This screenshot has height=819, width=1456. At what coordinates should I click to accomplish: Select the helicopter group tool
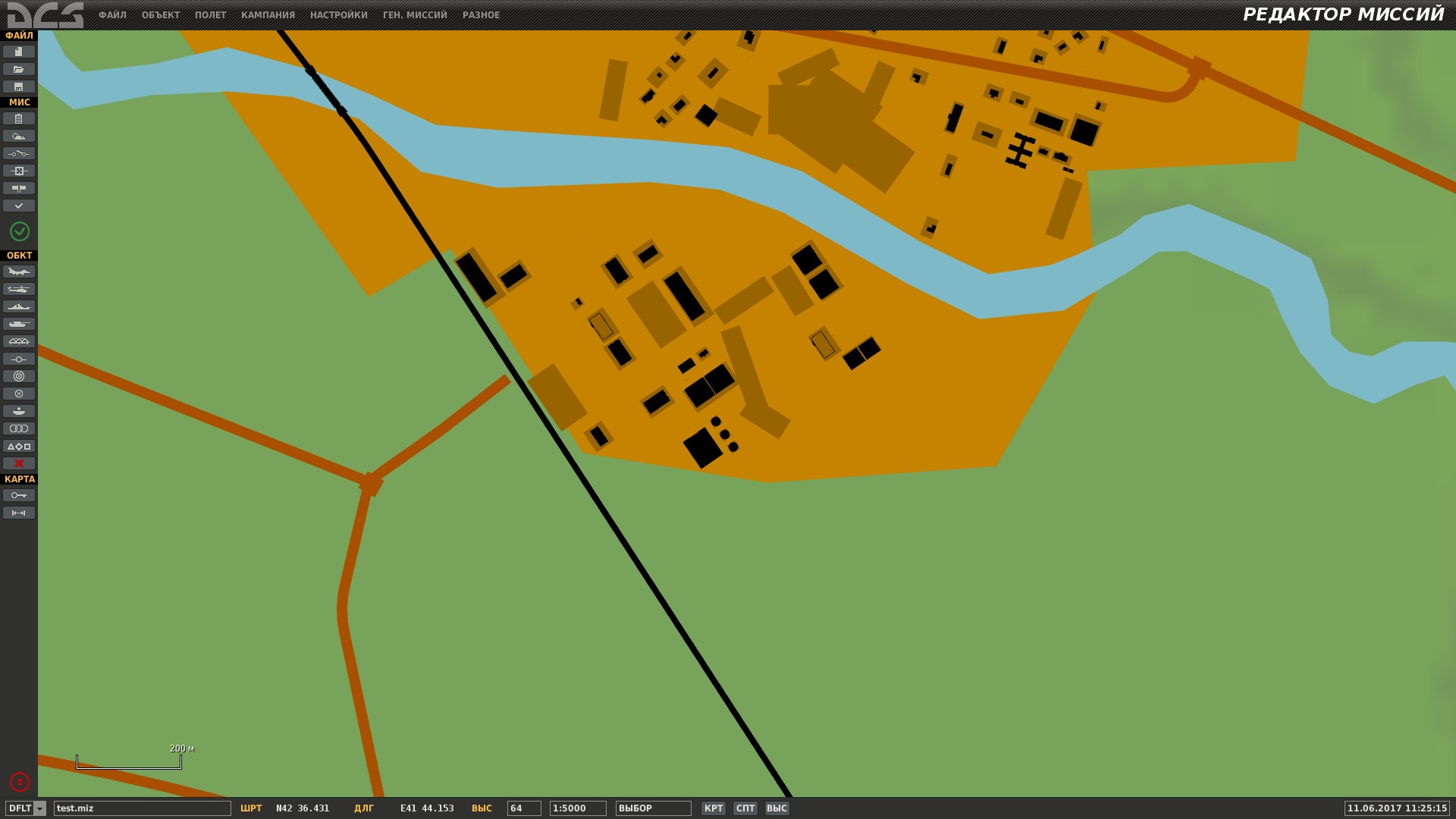point(19,289)
